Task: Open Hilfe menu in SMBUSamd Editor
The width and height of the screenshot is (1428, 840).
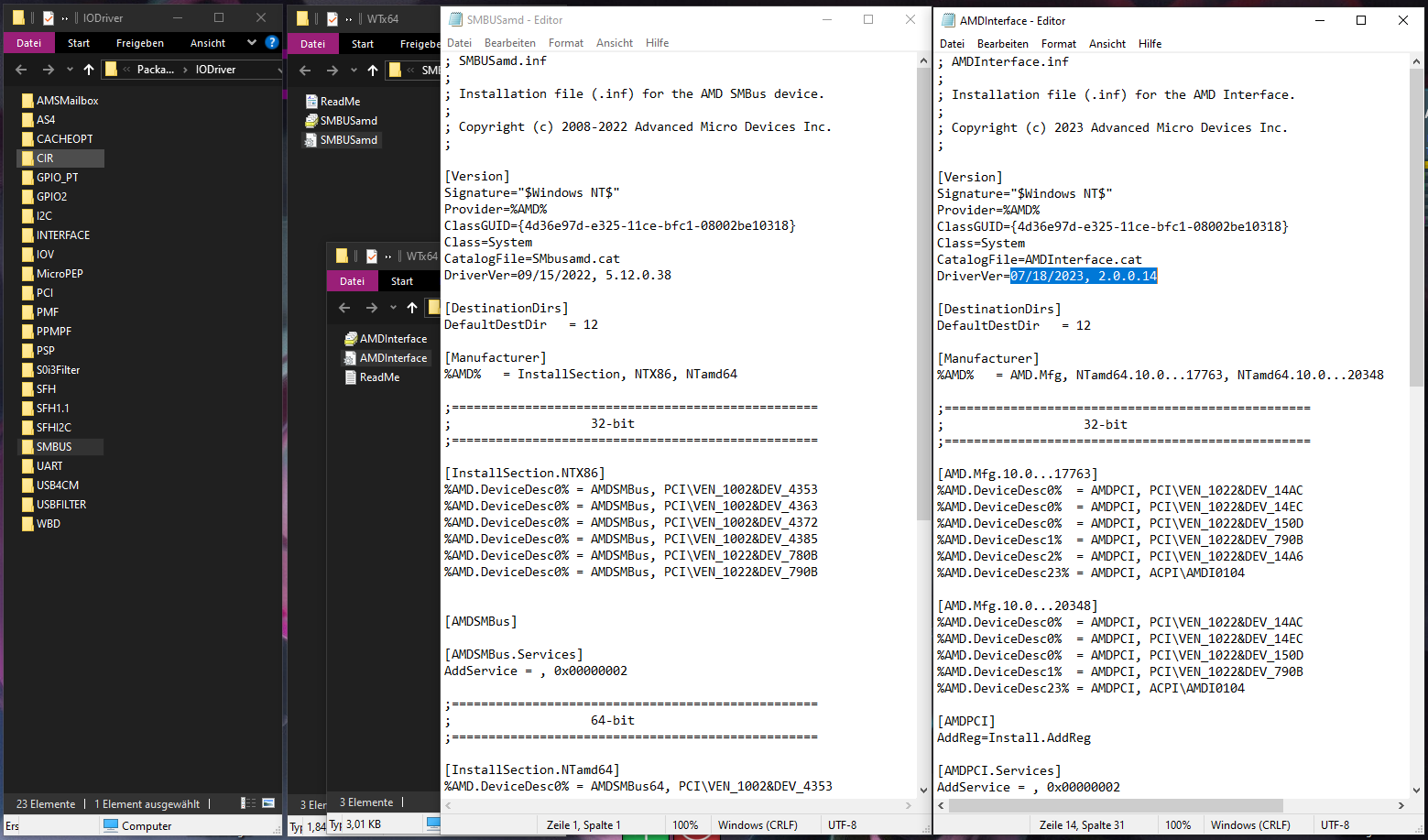Action: 658,43
